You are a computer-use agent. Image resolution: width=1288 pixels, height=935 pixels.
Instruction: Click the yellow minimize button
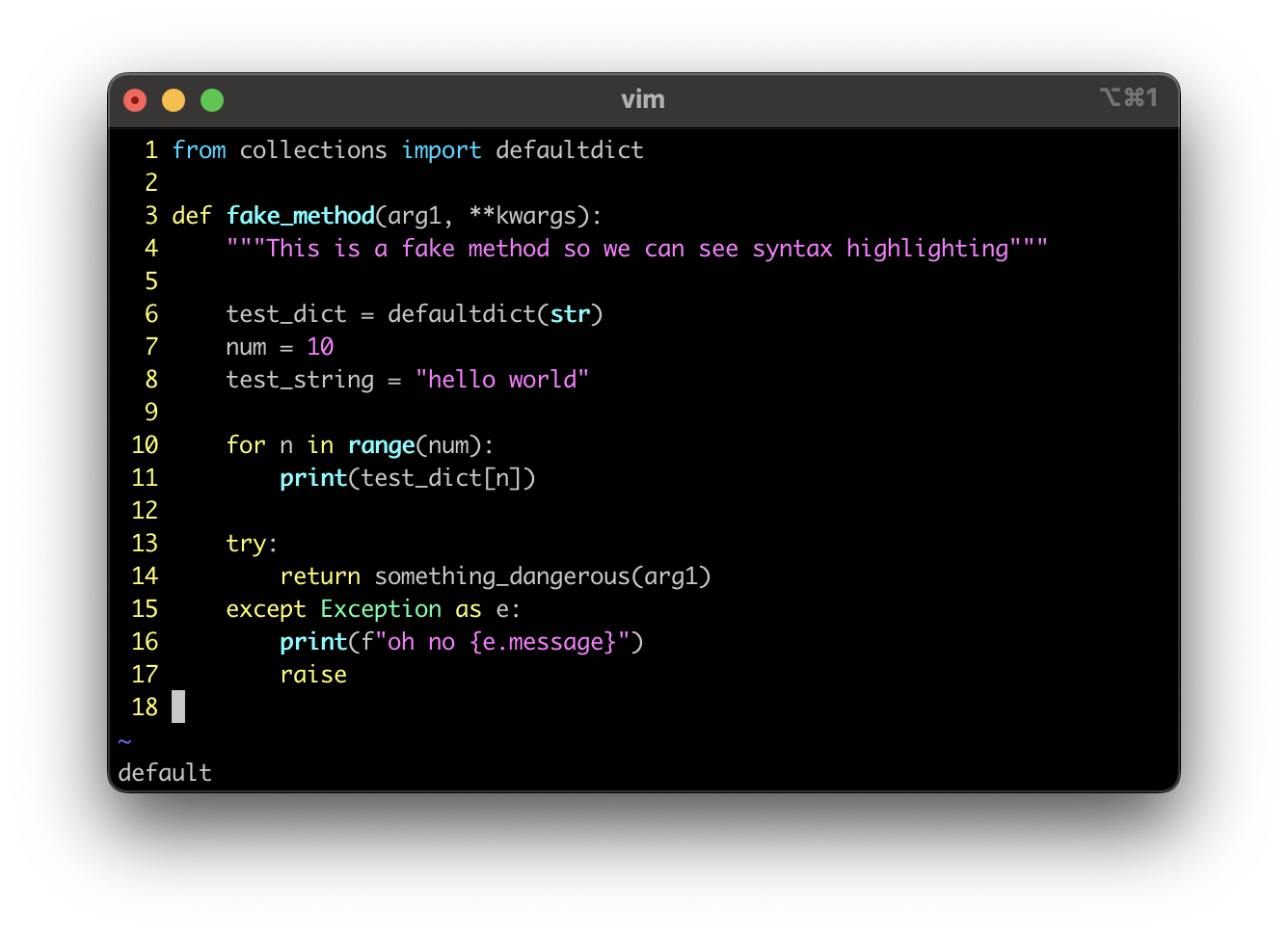point(174,99)
